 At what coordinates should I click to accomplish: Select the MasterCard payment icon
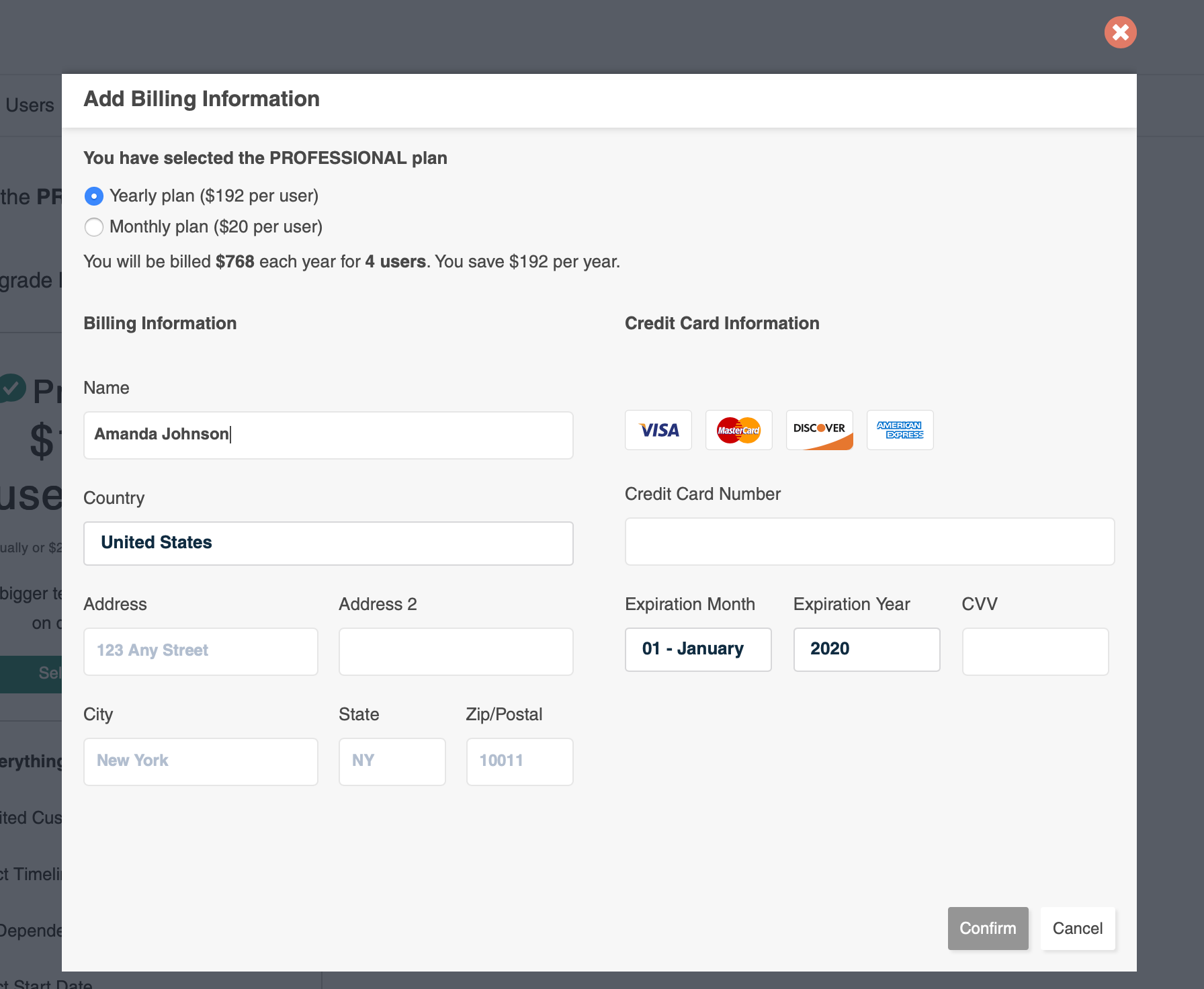(738, 430)
